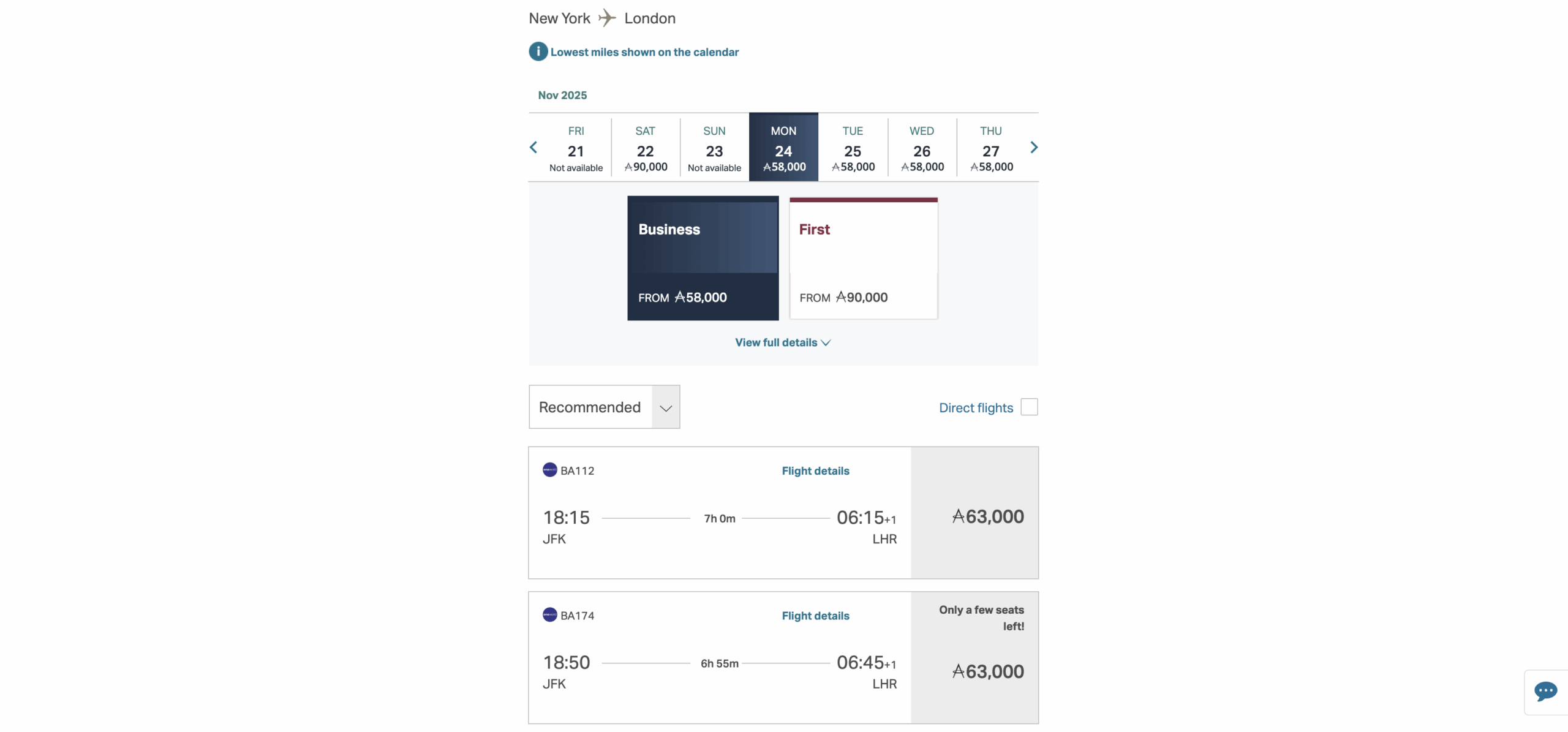
Task: Enable the Direct flights checkbox
Action: pyautogui.click(x=1030, y=407)
